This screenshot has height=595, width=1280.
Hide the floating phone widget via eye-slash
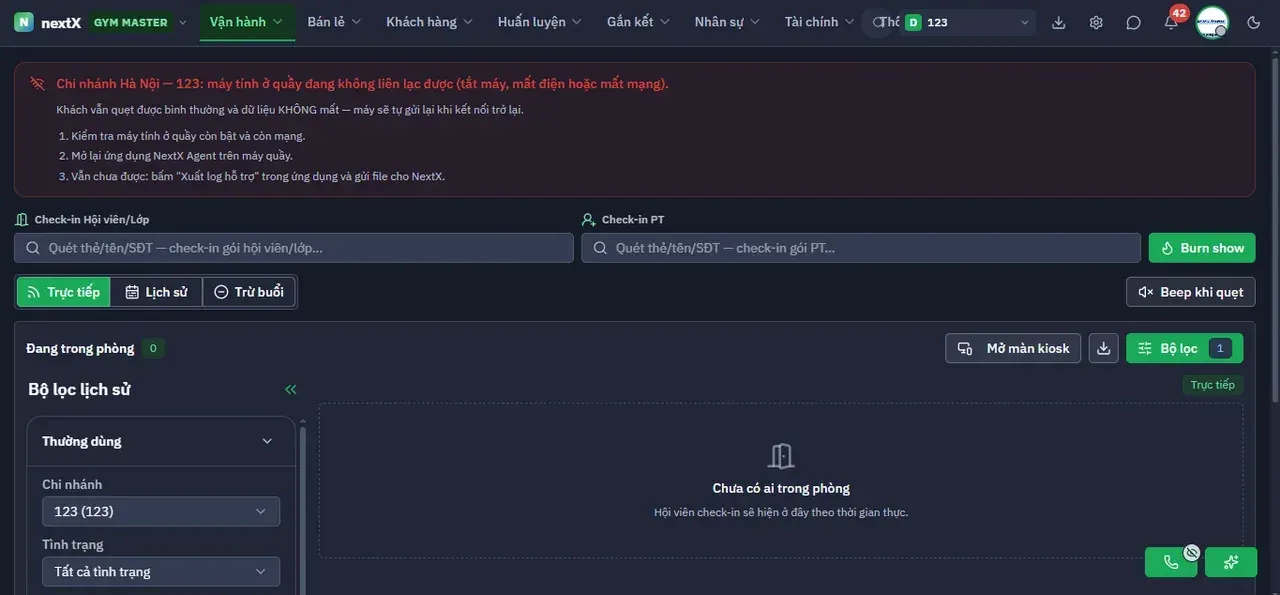coord(1191,552)
